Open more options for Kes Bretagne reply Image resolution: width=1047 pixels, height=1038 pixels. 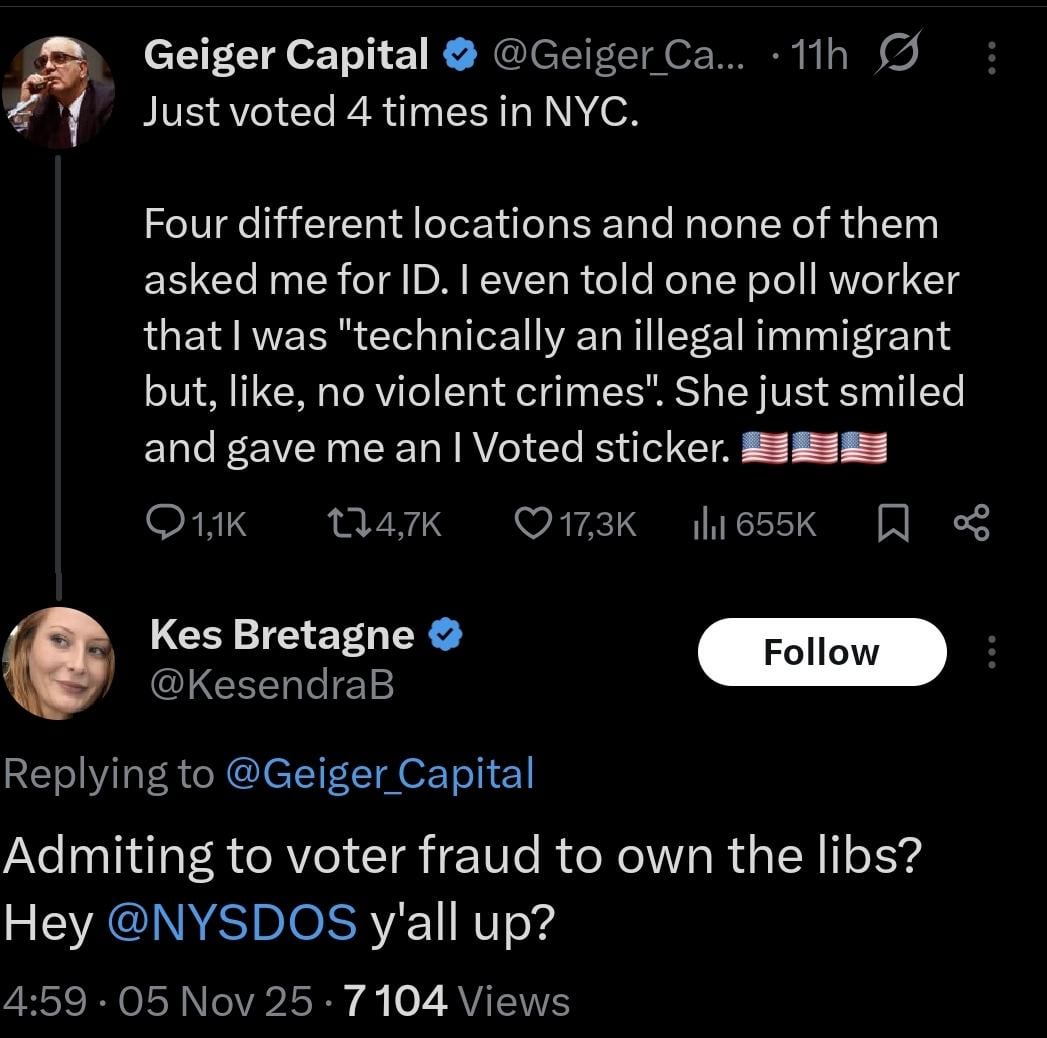[x=991, y=652]
